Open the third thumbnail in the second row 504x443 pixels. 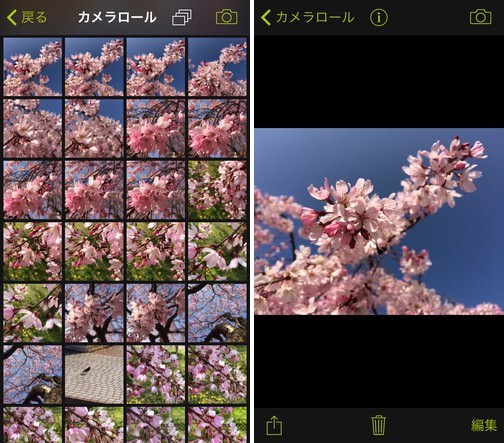coord(156,129)
